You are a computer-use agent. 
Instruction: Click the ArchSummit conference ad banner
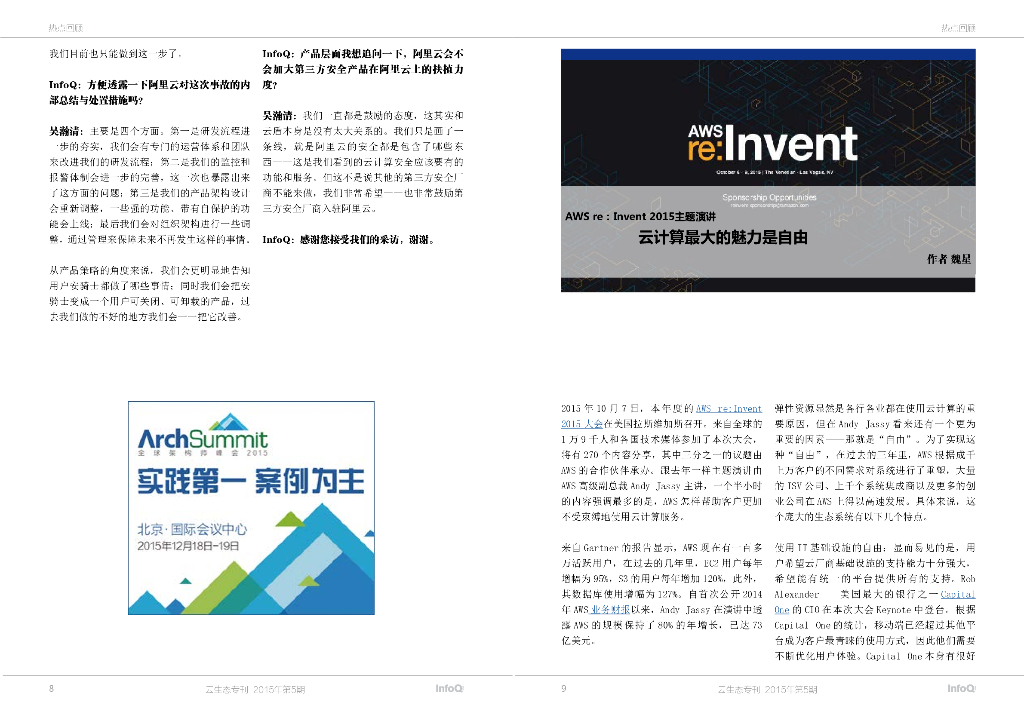(251, 508)
